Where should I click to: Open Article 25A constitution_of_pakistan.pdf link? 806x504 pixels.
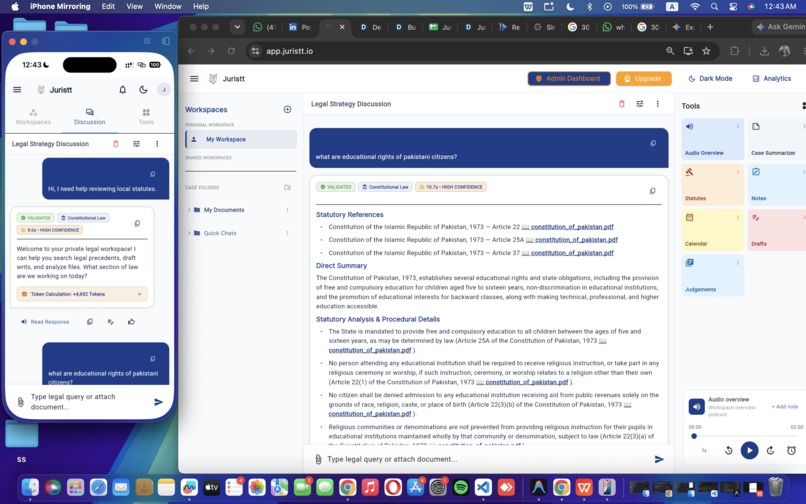tap(576, 240)
